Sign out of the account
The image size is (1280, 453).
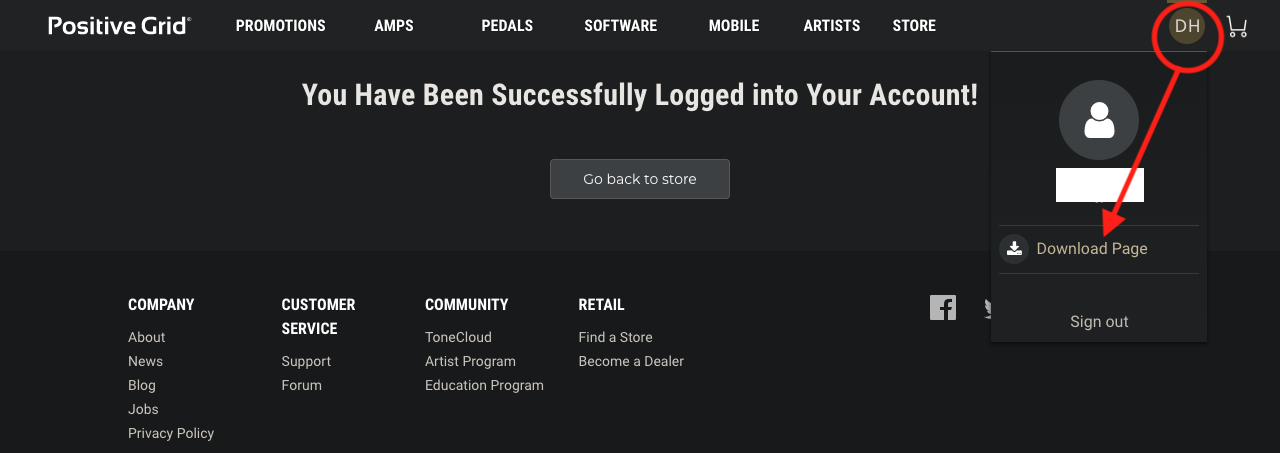(x=1099, y=322)
